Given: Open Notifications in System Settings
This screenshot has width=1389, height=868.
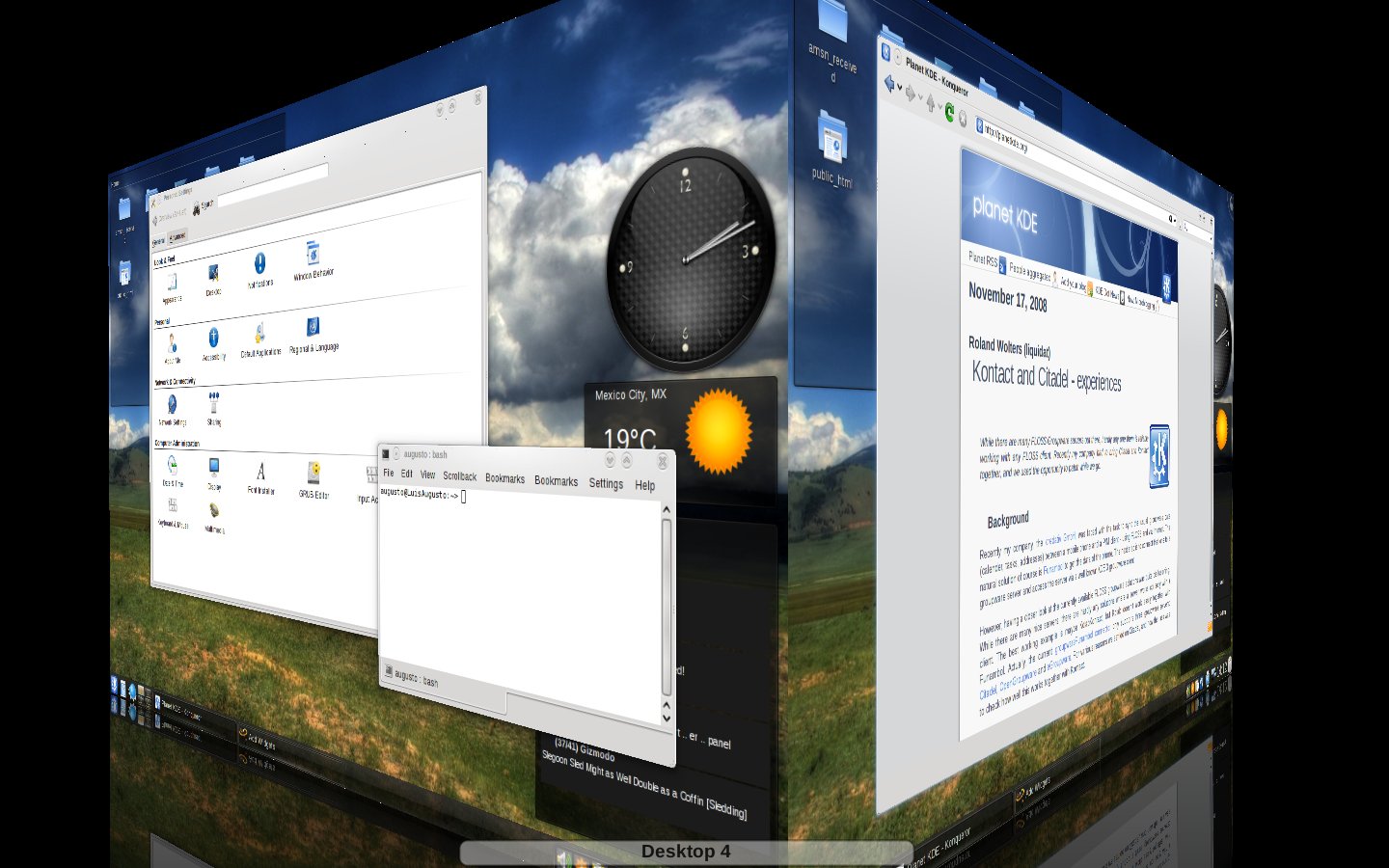Looking at the screenshot, I should tap(259, 270).
